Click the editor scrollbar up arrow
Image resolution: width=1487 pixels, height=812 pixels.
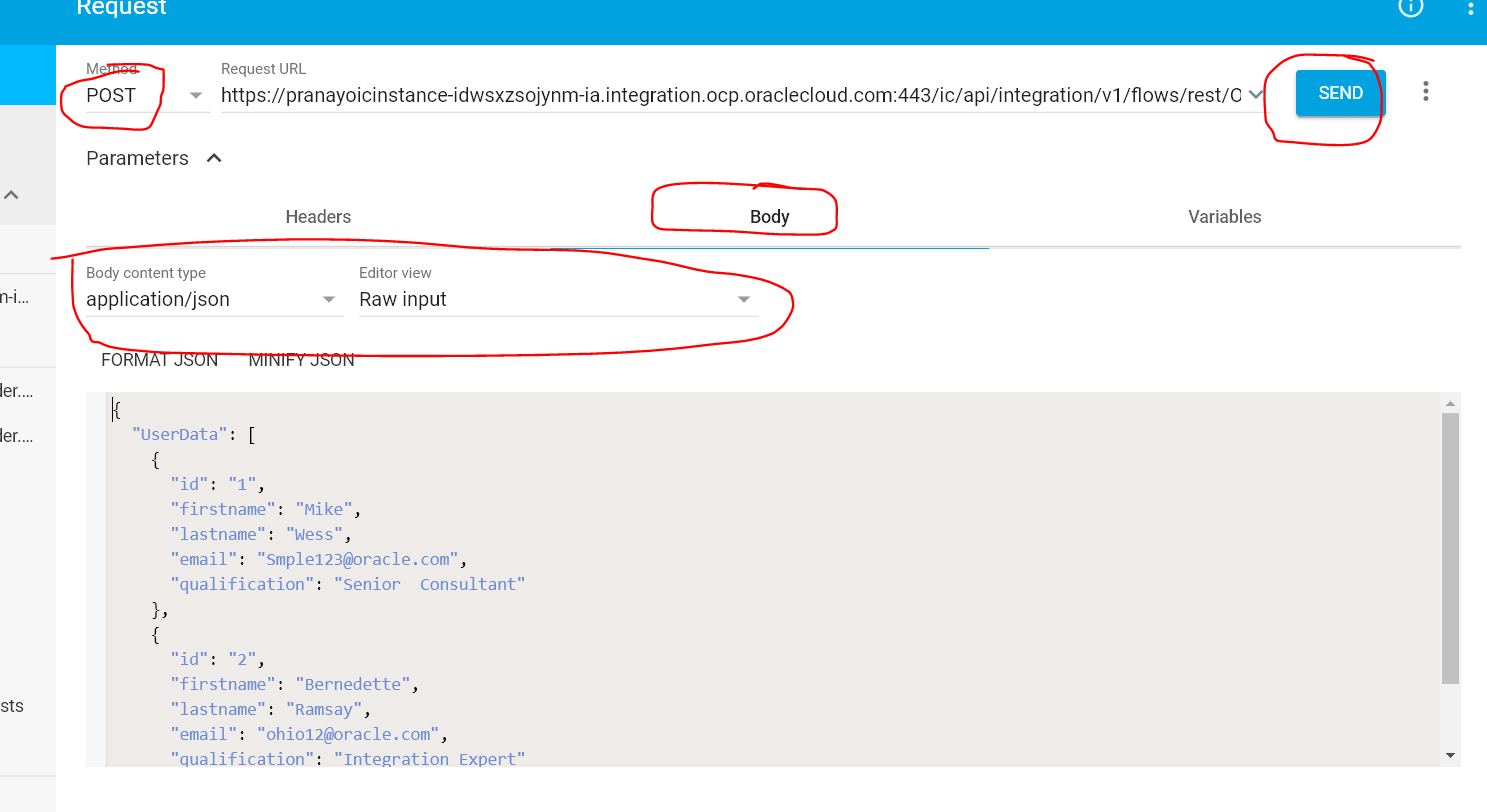(1451, 403)
